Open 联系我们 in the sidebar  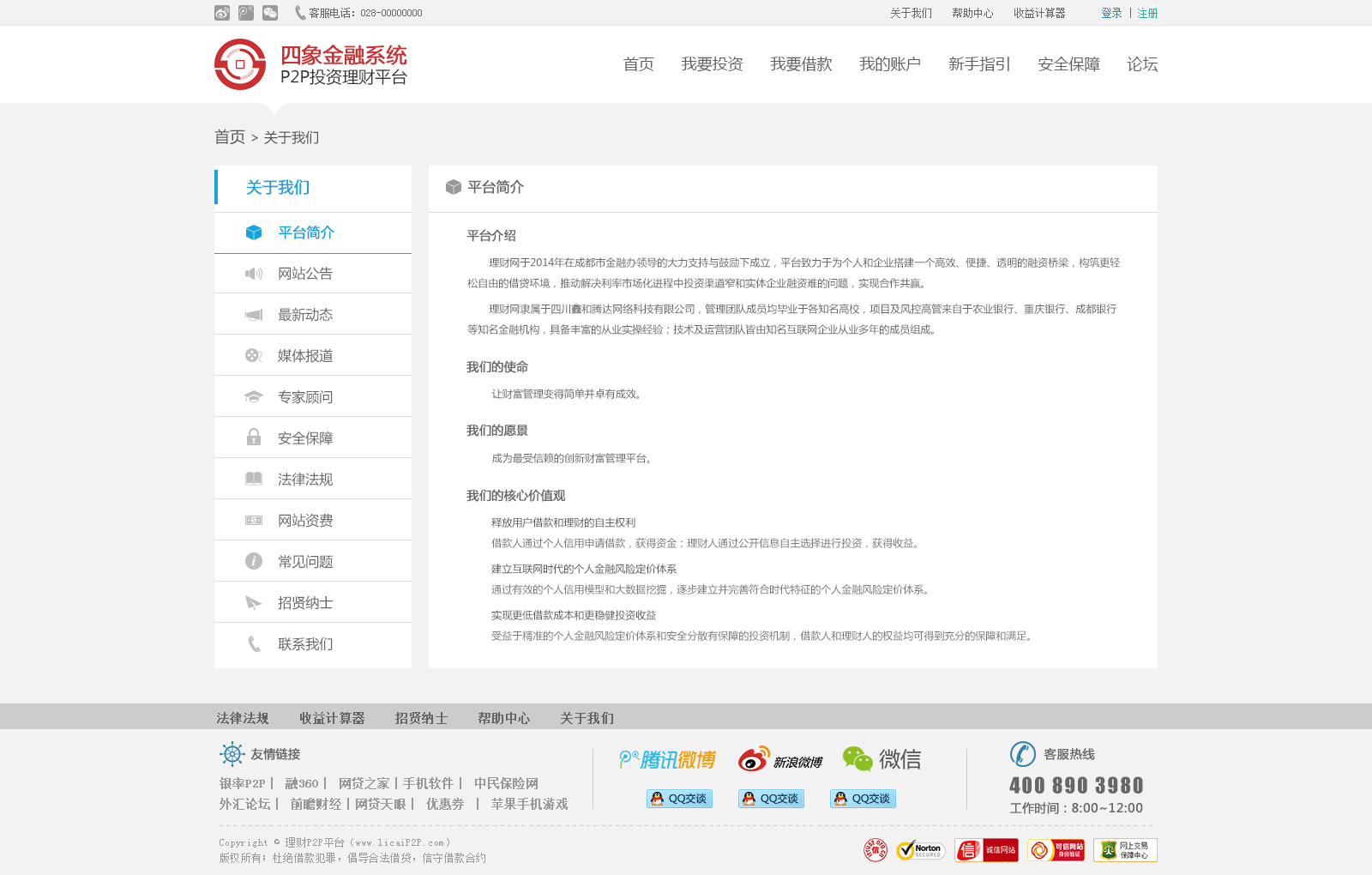[305, 644]
